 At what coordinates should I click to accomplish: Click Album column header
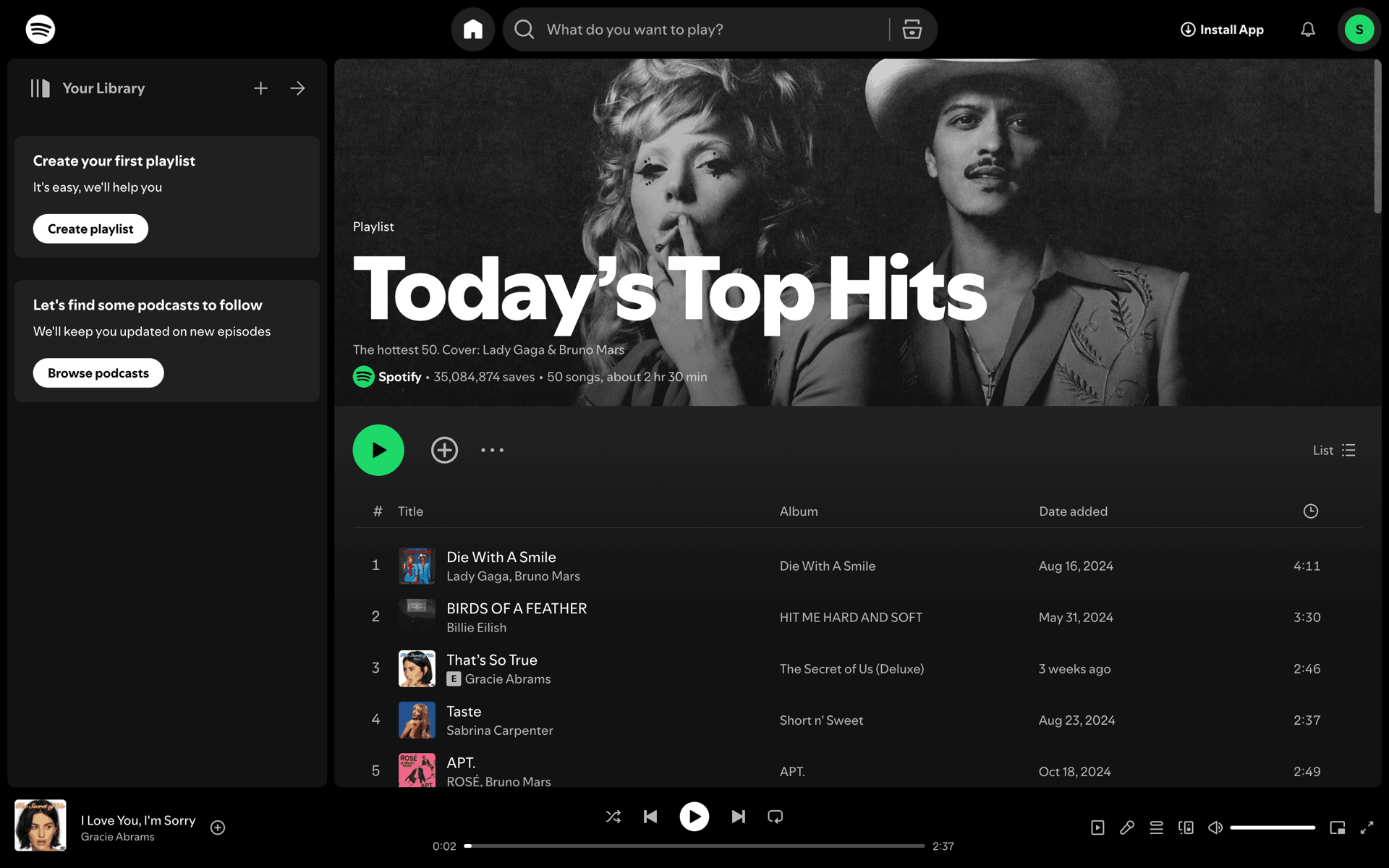click(x=799, y=511)
